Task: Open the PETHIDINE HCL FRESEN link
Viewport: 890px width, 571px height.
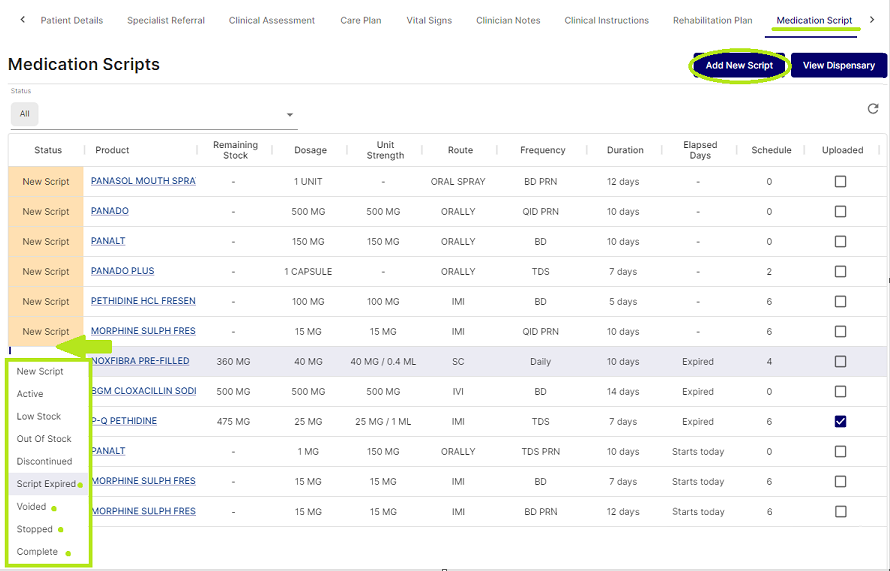Action: tap(143, 302)
